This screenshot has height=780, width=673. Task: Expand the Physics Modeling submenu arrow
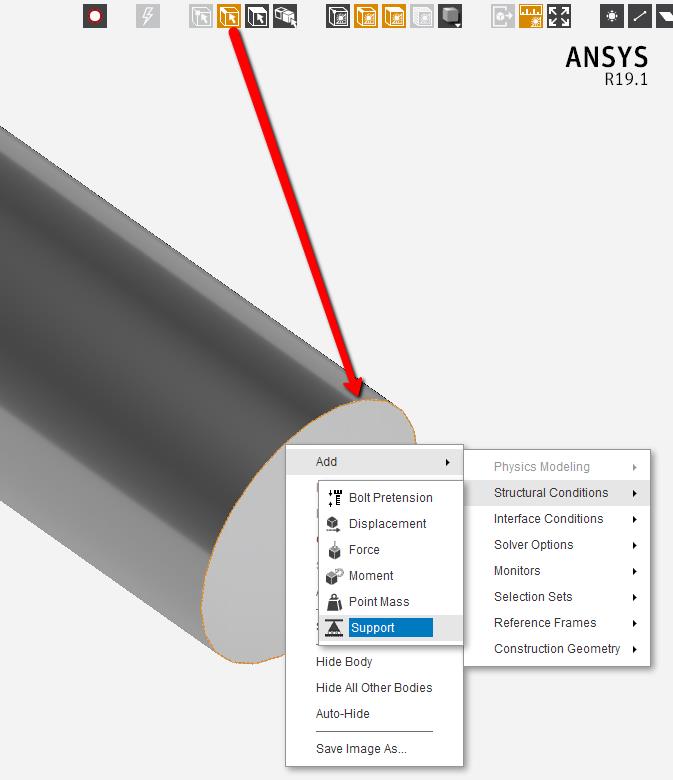tap(635, 467)
